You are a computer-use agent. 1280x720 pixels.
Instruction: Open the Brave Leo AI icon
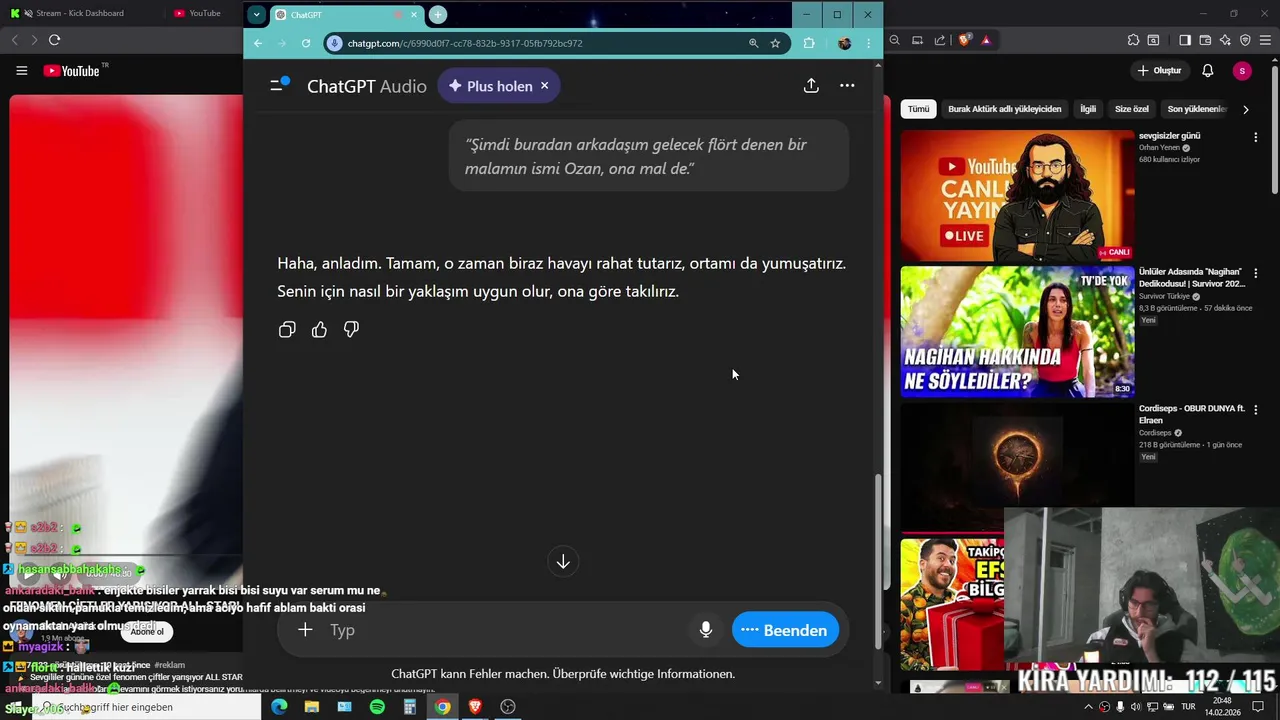(x=1225, y=40)
